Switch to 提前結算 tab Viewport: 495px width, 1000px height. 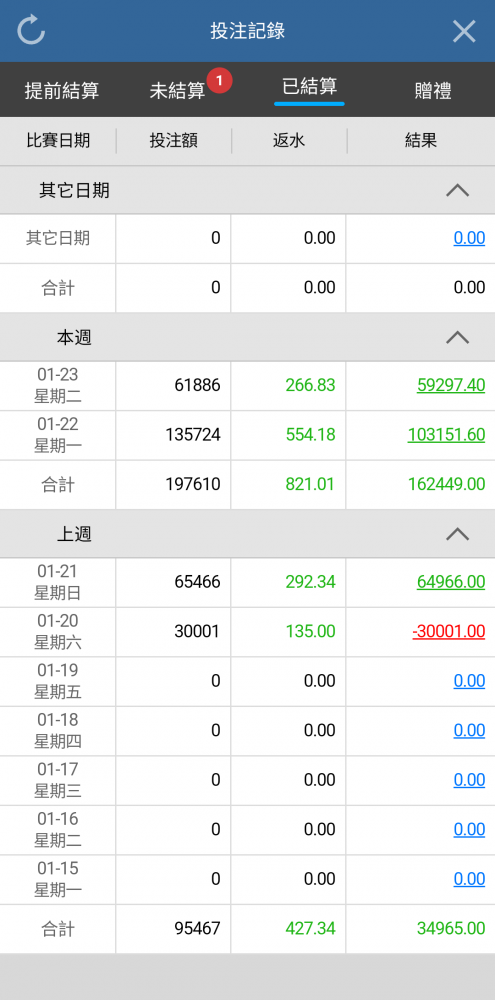click(62, 91)
